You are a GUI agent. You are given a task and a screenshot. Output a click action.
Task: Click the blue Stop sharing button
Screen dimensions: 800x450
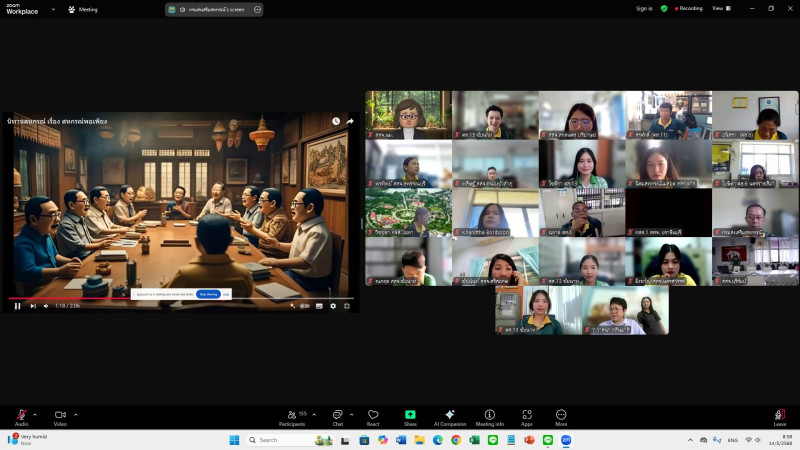(208, 294)
